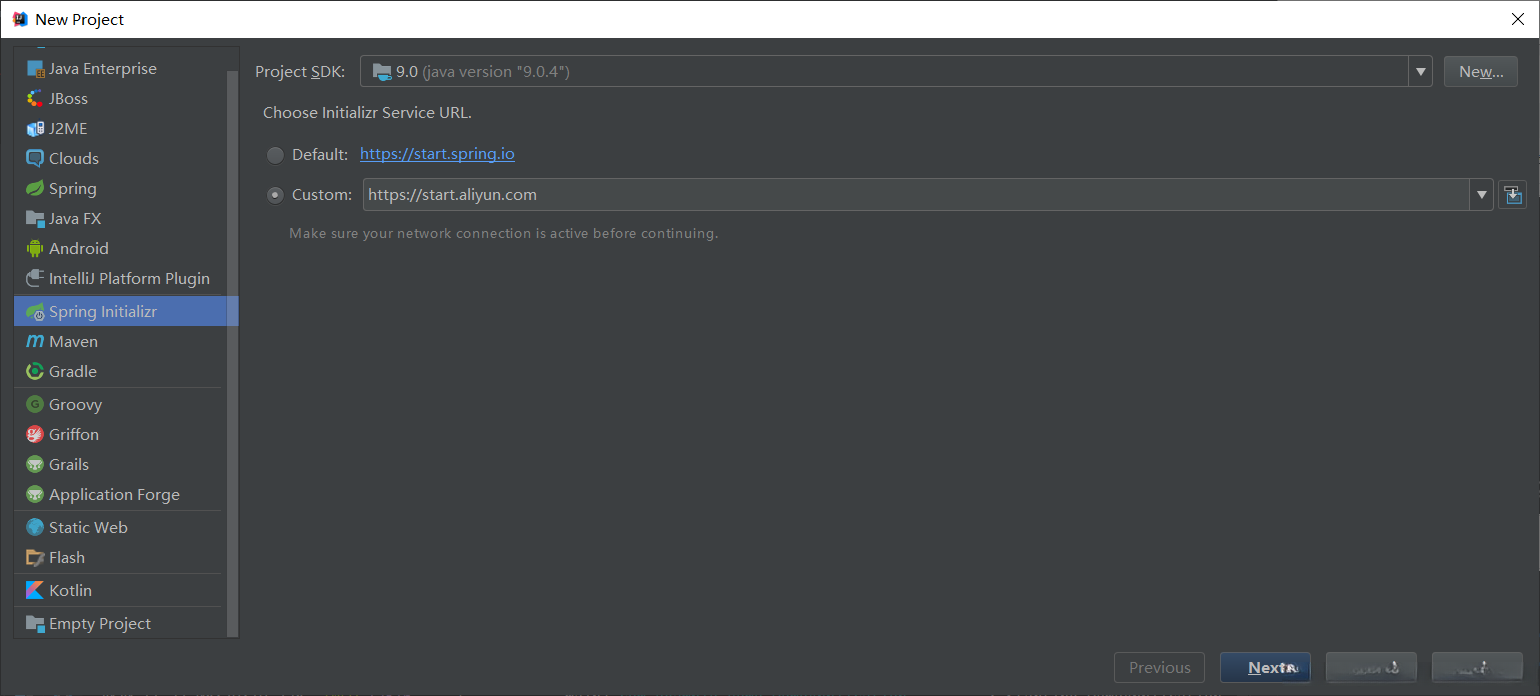1540x696 pixels.
Task: Choose the Android project icon
Action: click(x=36, y=249)
